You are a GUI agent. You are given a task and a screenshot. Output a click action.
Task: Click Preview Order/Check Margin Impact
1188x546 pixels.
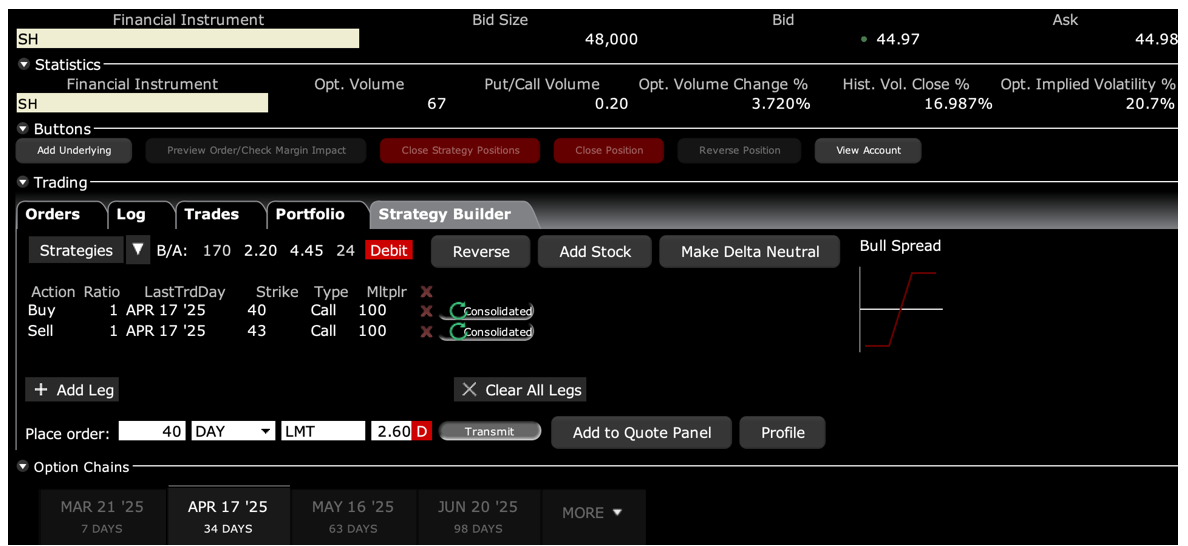pos(256,151)
